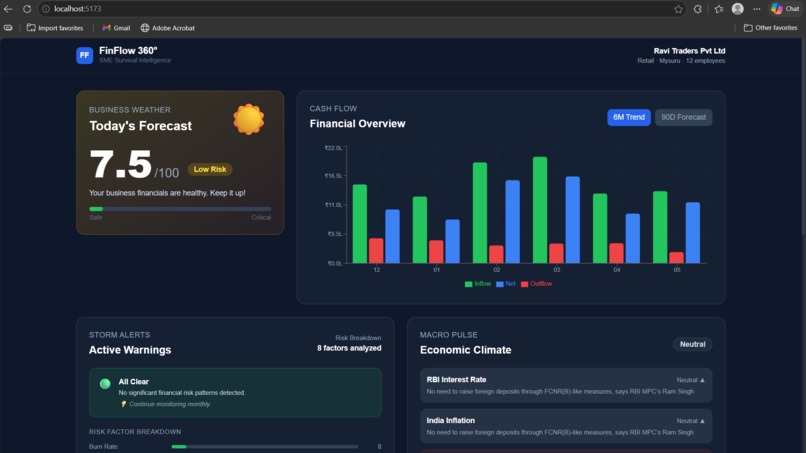Open browser extensions refresh icon

pyautogui.click(x=698, y=9)
